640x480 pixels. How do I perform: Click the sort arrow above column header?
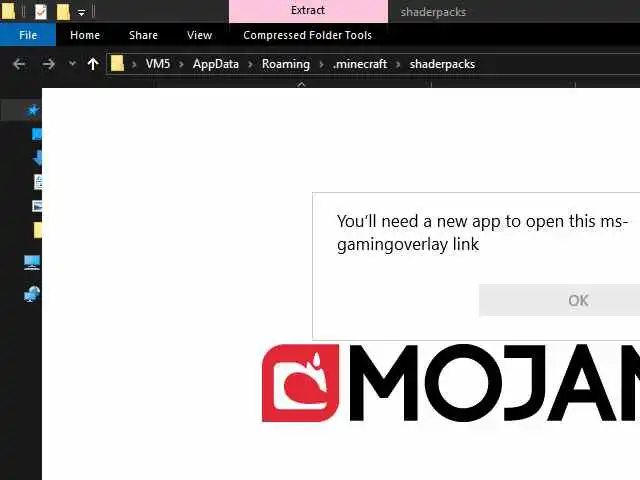tap(301, 84)
